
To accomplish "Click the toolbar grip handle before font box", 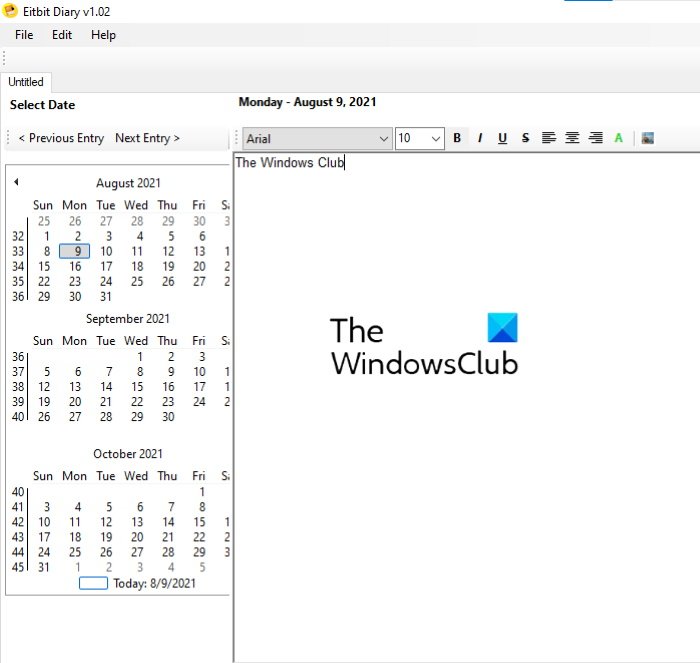I will click(x=237, y=138).
